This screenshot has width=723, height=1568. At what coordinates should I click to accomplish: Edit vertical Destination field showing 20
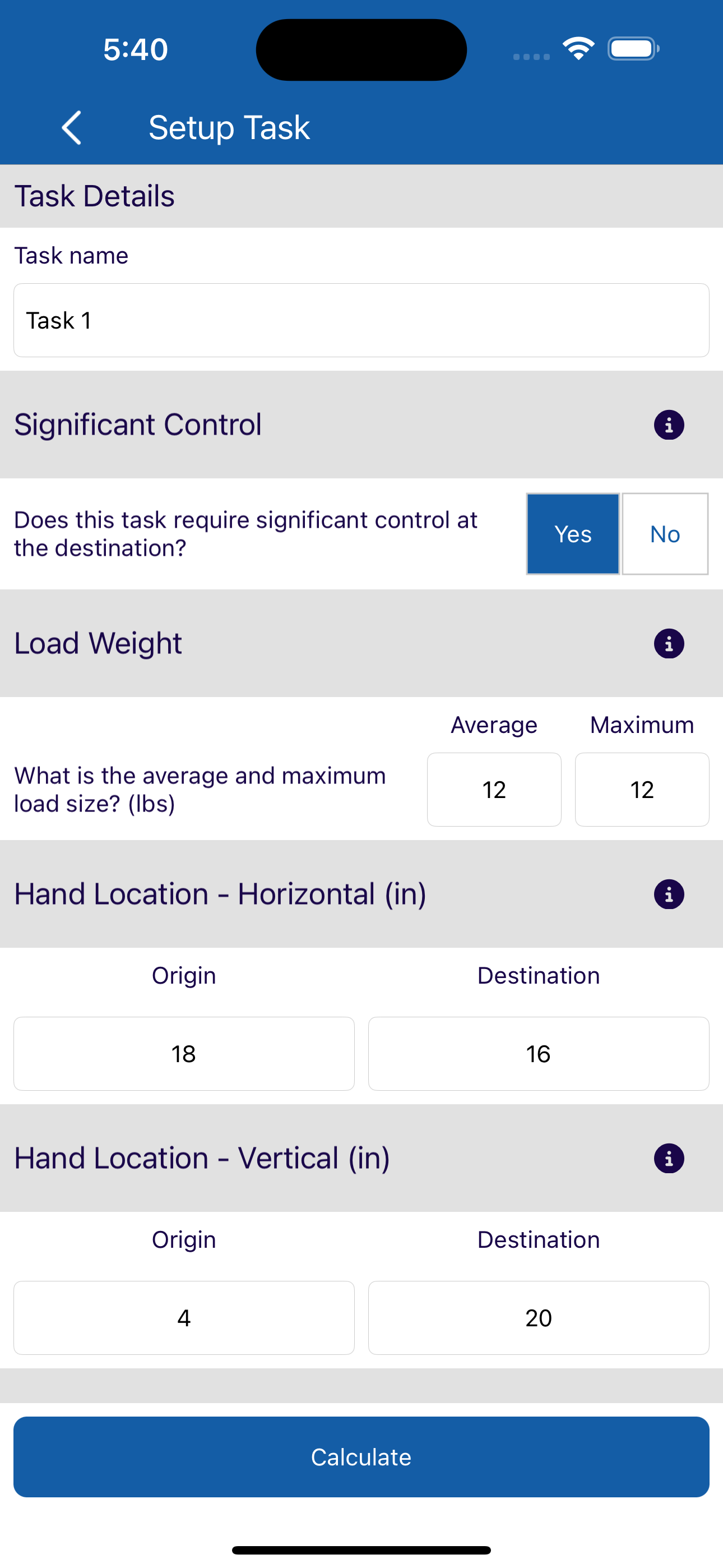coord(539,1318)
